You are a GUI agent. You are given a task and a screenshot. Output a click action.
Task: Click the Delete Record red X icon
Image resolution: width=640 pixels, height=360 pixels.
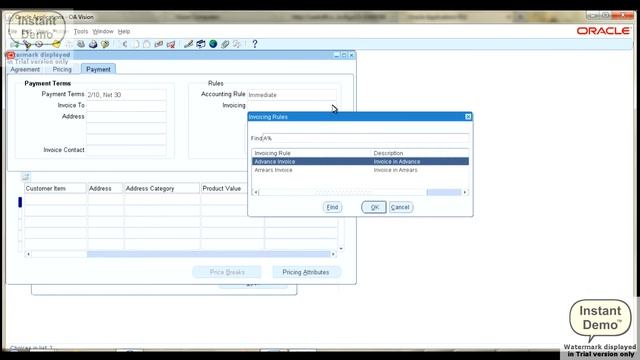(171, 44)
